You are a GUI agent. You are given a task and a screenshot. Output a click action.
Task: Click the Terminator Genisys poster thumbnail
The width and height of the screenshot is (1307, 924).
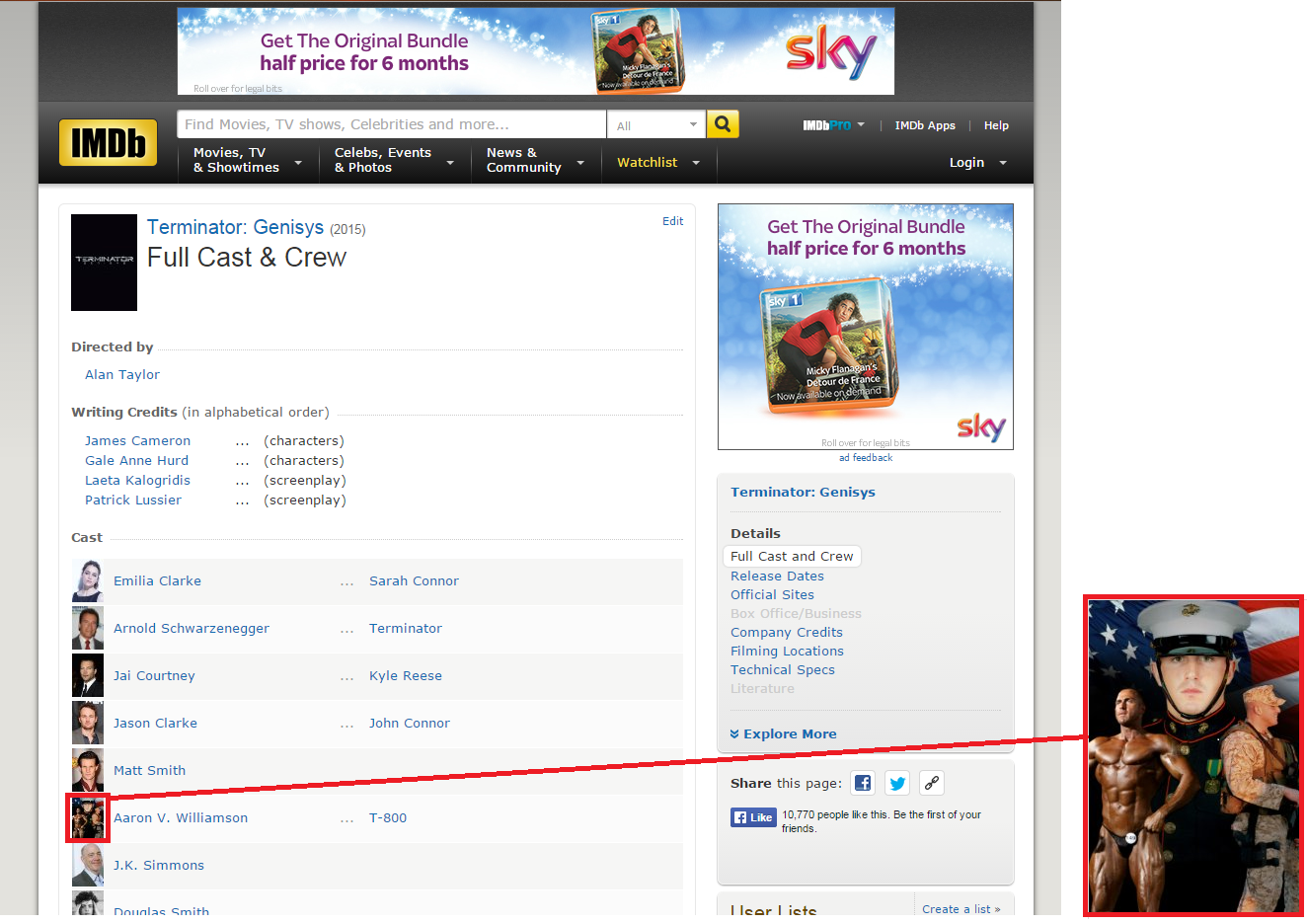click(x=104, y=263)
